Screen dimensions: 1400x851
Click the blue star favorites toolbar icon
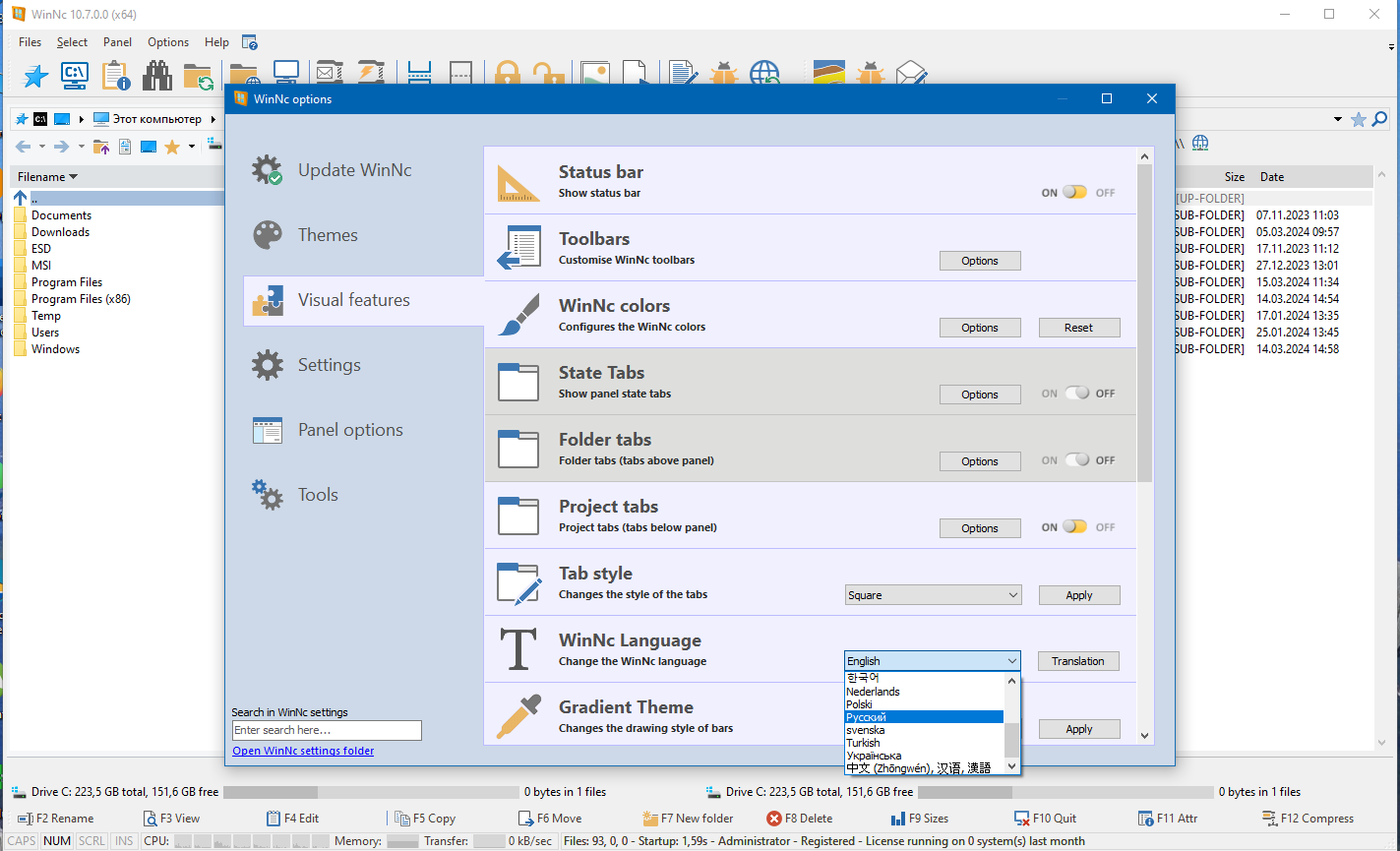[35, 75]
